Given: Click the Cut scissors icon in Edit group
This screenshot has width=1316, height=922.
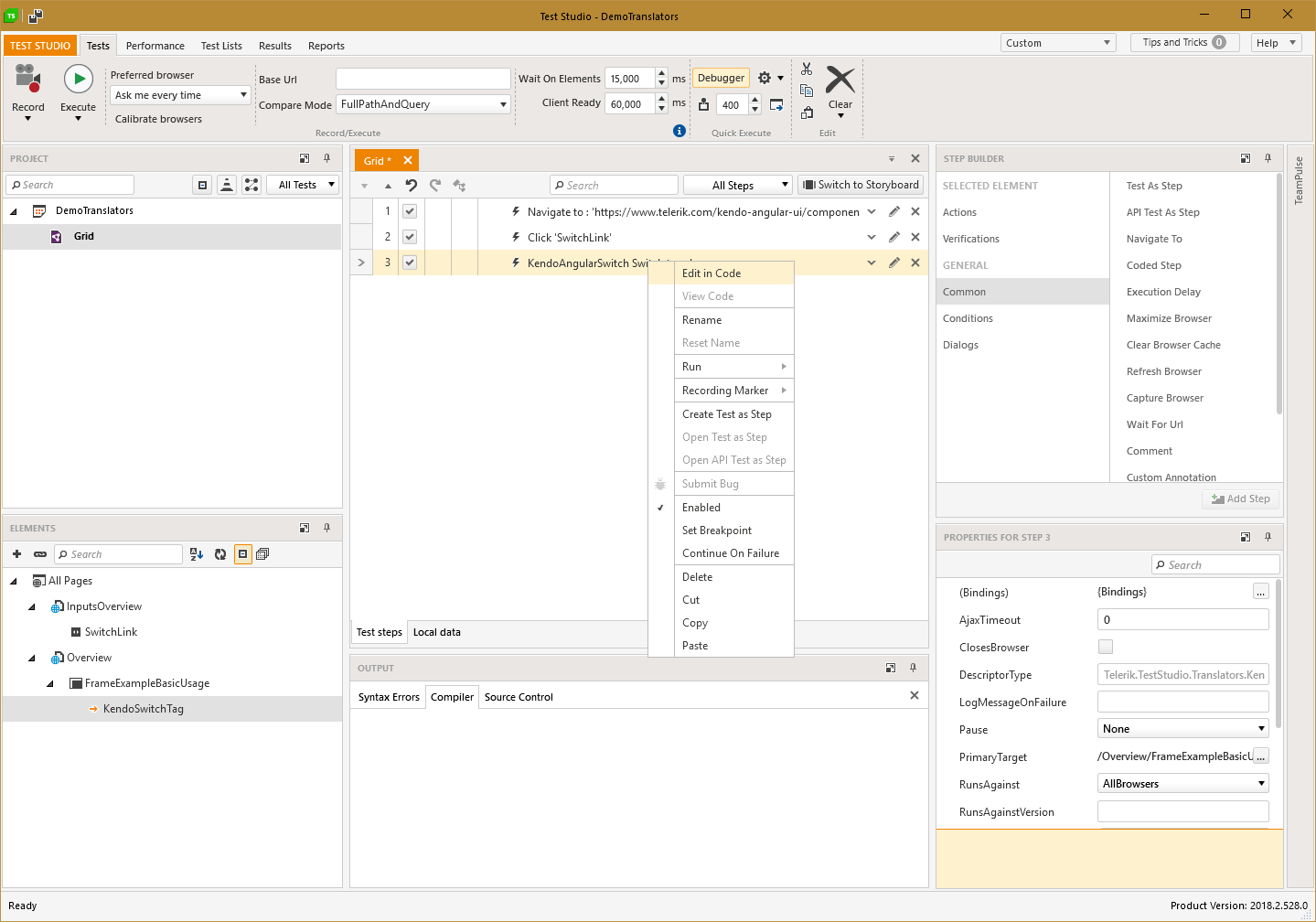Looking at the screenshot, I should [807, 69].
